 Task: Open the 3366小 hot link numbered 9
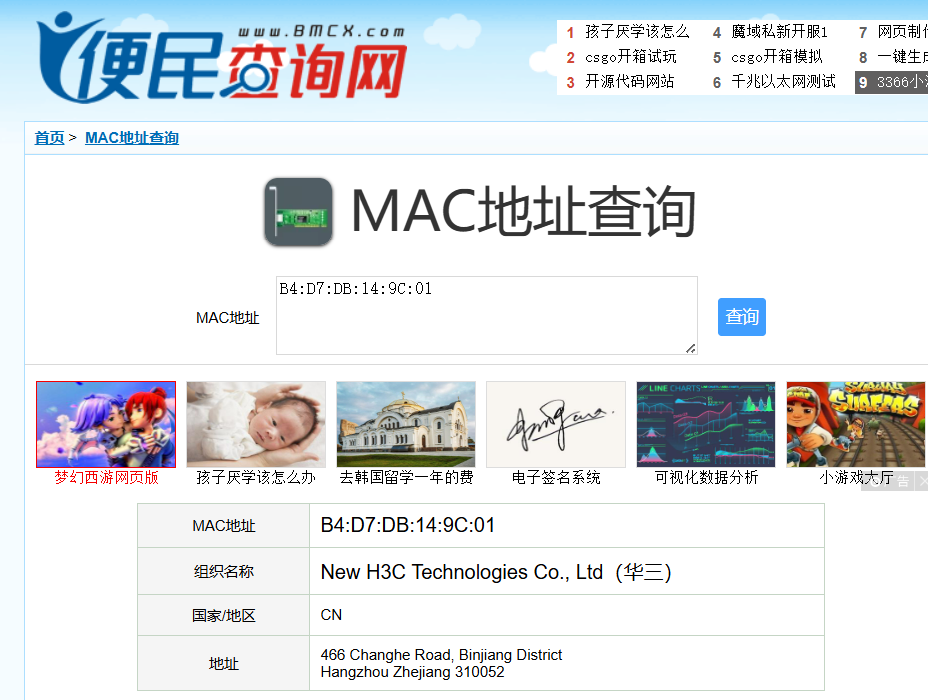coord(902,82)
